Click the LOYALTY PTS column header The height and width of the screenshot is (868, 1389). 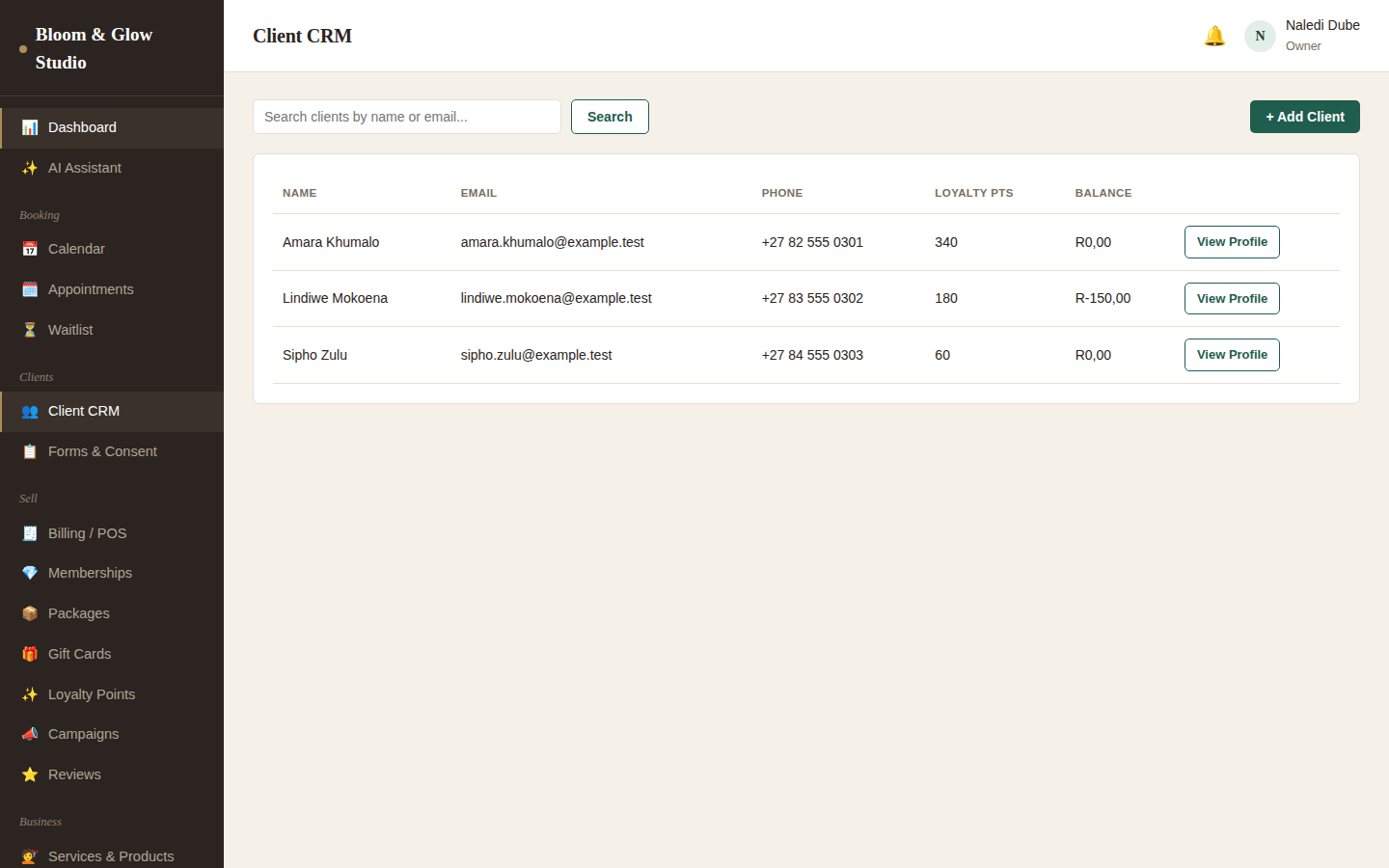974,193
